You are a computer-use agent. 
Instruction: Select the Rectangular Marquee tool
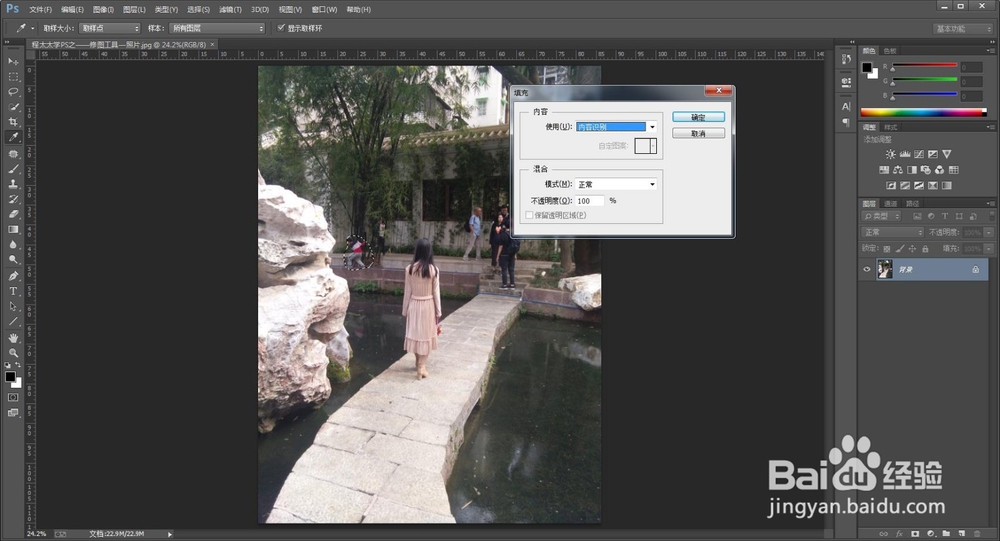pos(13,77)
